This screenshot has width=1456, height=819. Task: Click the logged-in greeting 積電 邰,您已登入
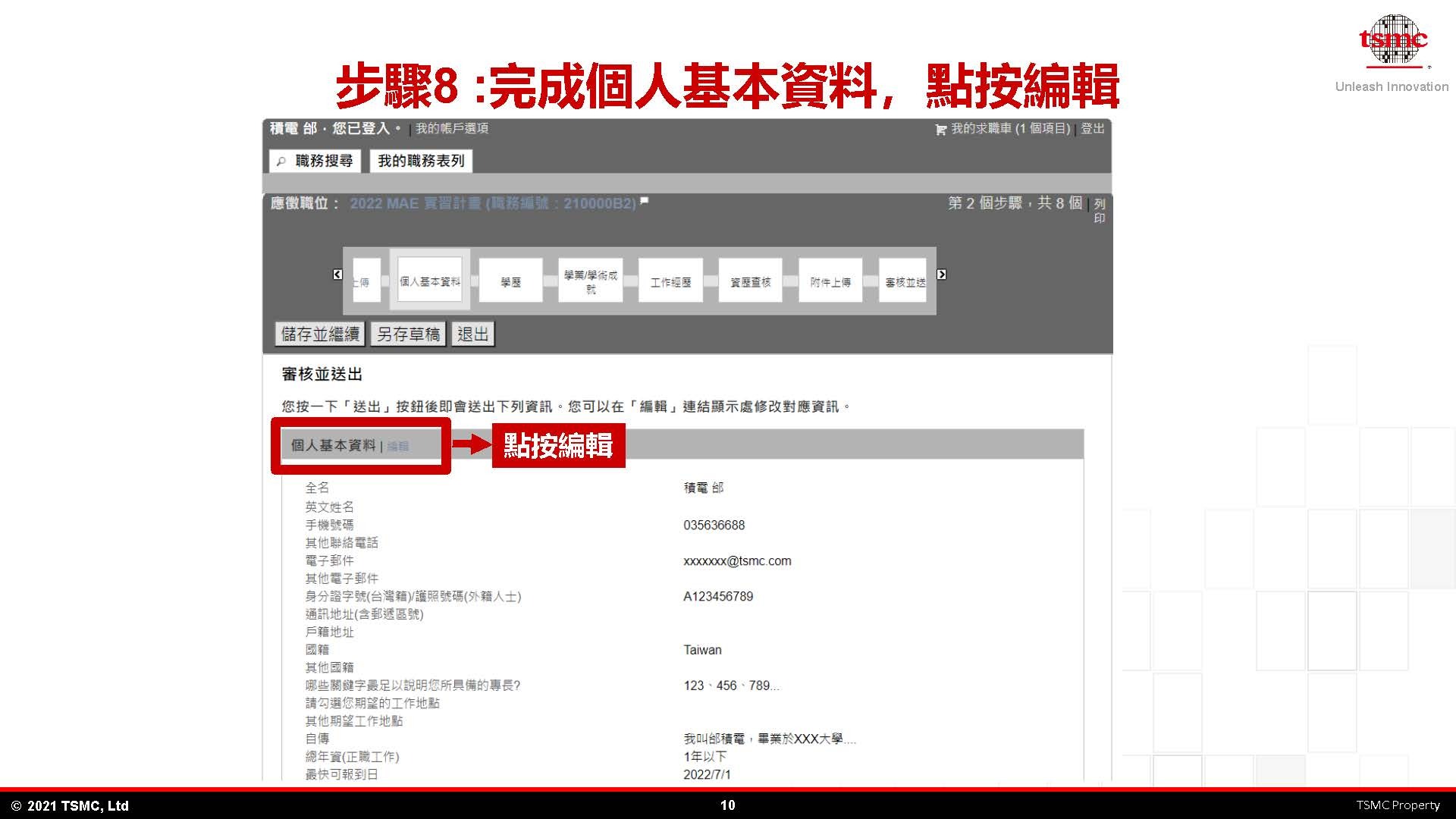[x=334, y=128]
